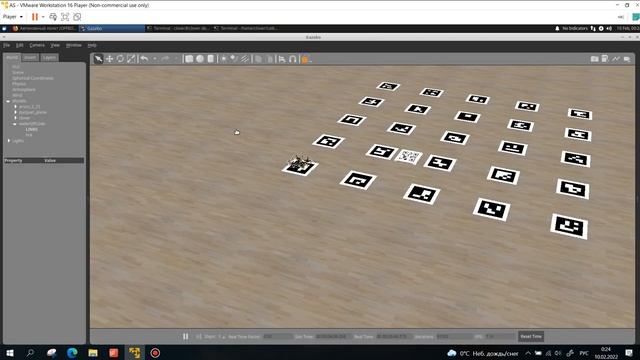Insert a box shape
This screenshot has height=360, width=640.
[x=189, y=59]
